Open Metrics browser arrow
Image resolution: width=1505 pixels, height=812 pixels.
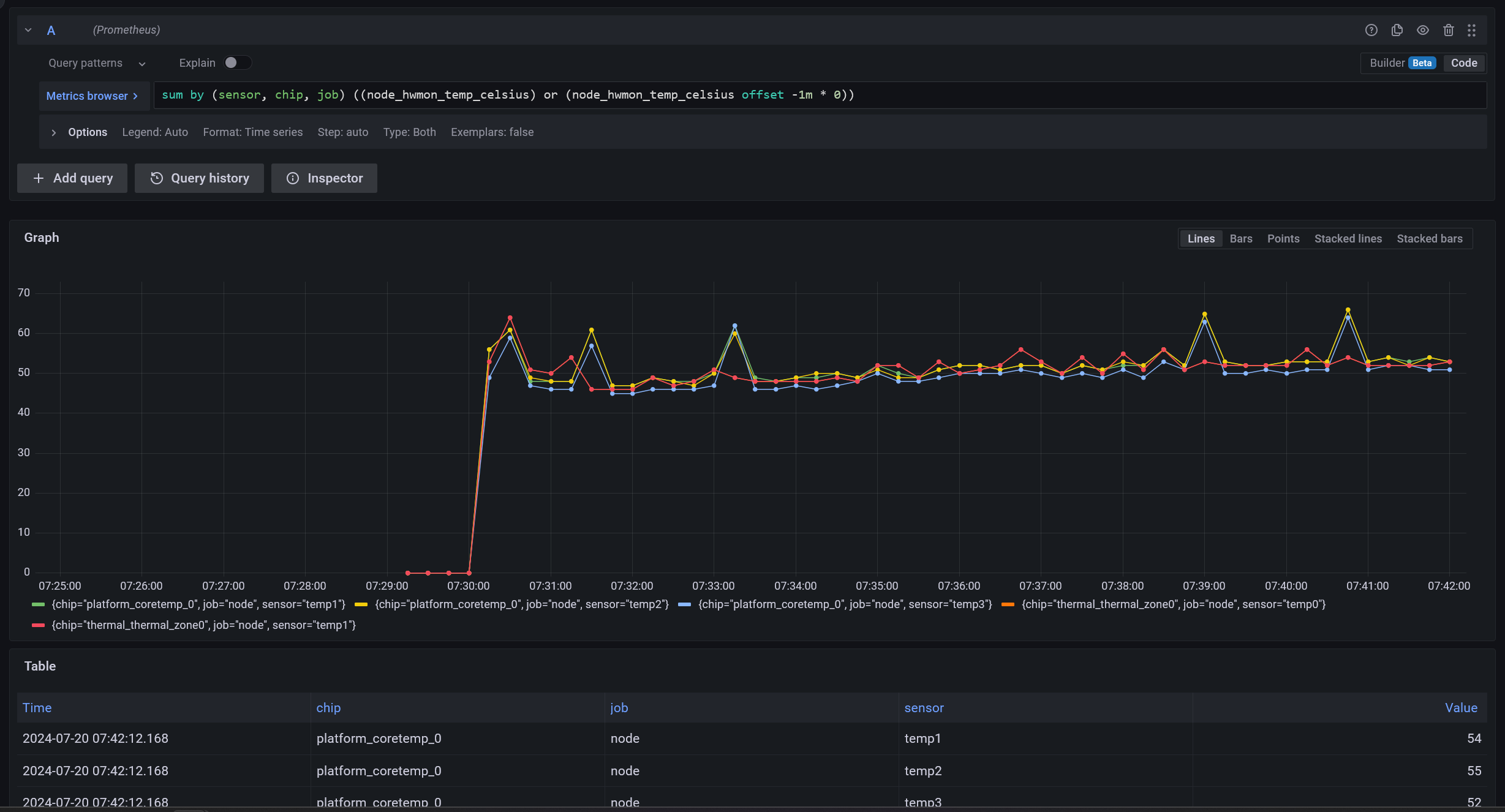[x=135, y=96]
